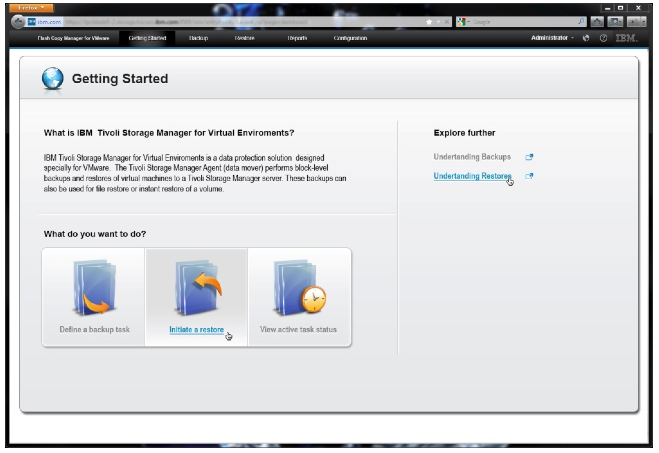Stop loading with the X button in address bar

pyautogui.click(x=446, y=22)
